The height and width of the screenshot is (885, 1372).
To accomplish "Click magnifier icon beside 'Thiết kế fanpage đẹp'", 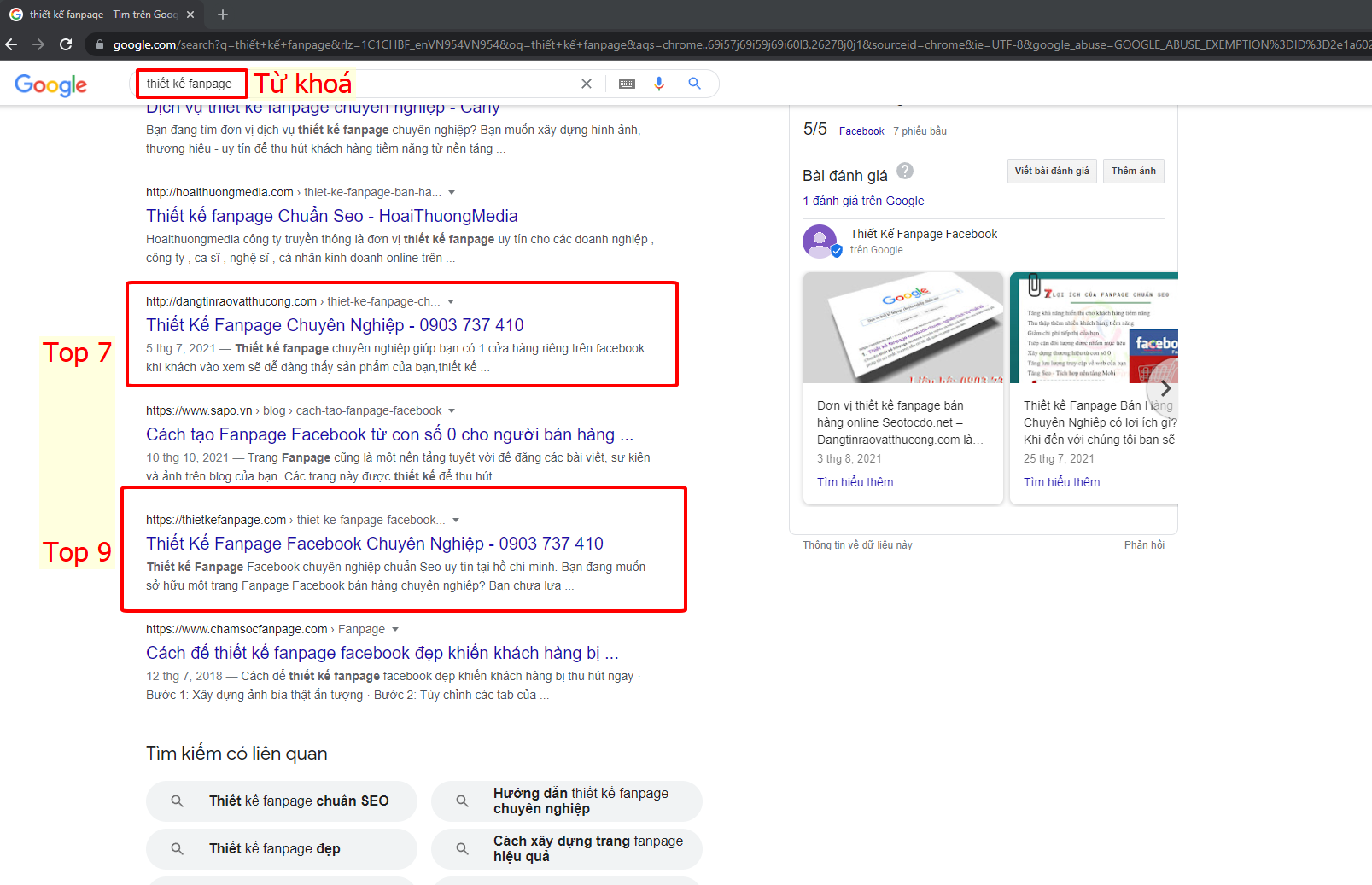I will (x=178, y=849).
